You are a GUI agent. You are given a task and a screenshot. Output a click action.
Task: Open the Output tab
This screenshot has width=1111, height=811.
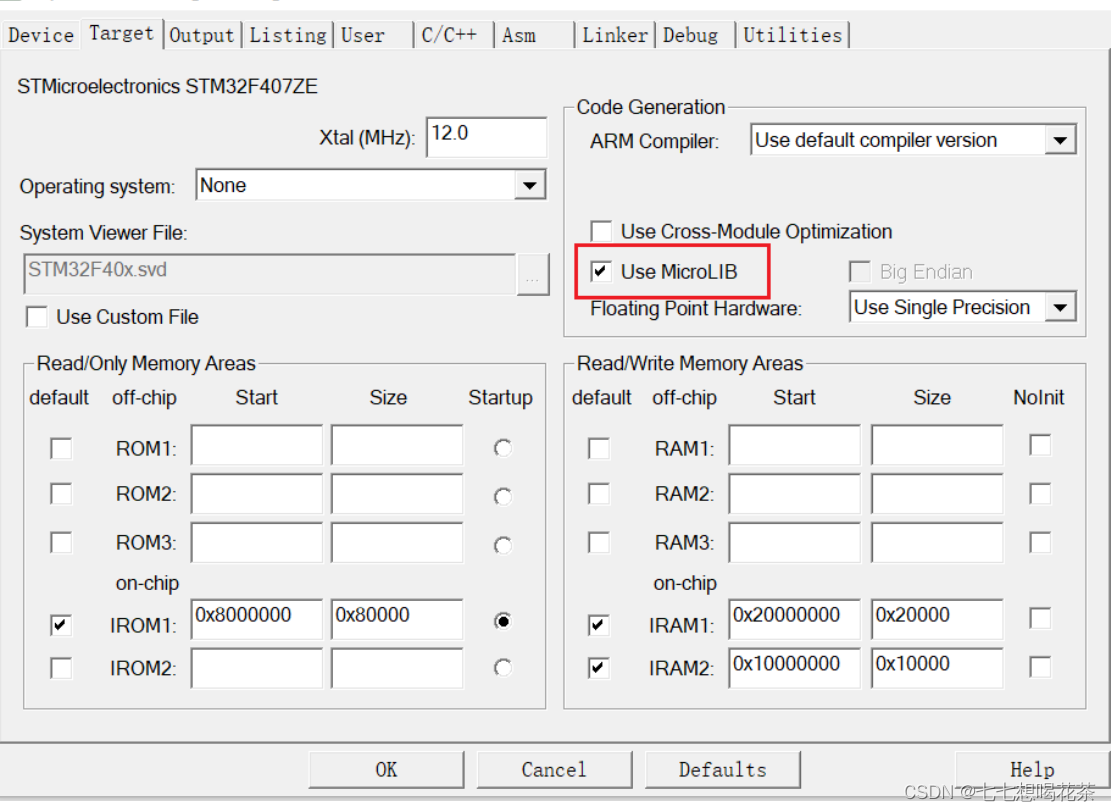201,35
